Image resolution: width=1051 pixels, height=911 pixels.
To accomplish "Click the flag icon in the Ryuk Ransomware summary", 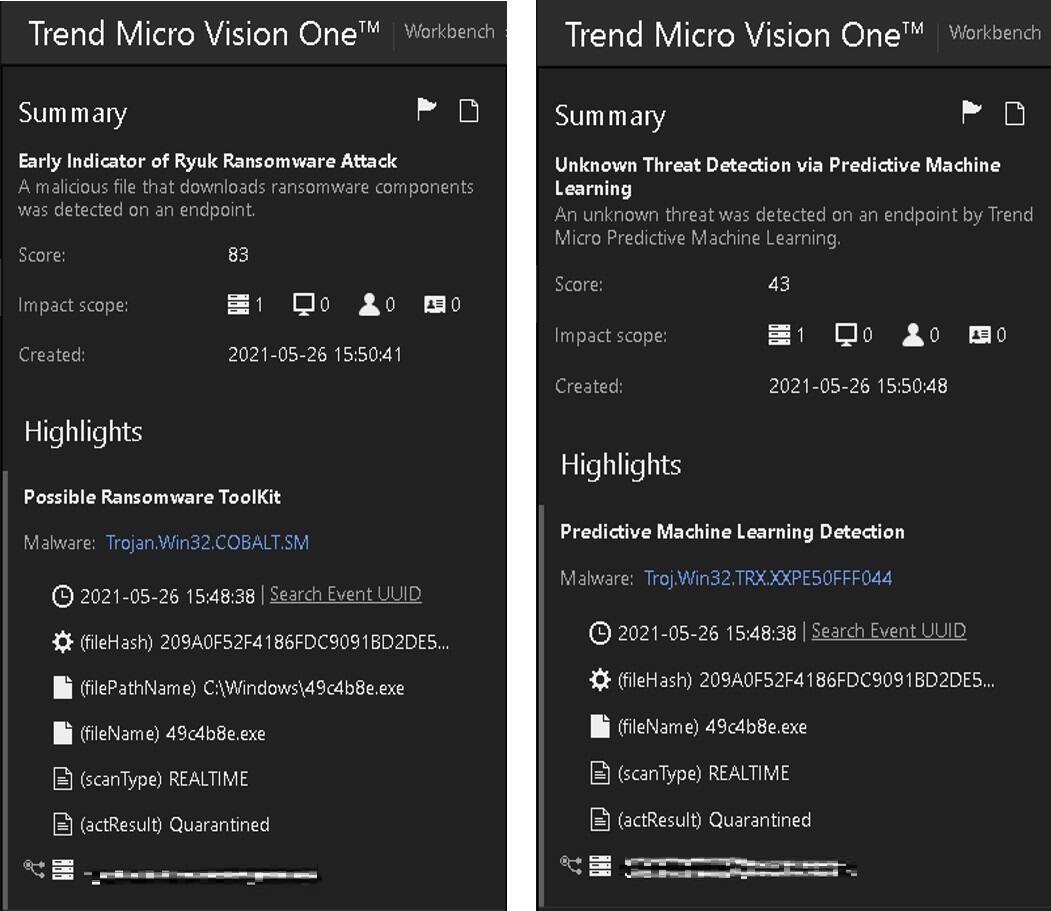I will (427, 110).
